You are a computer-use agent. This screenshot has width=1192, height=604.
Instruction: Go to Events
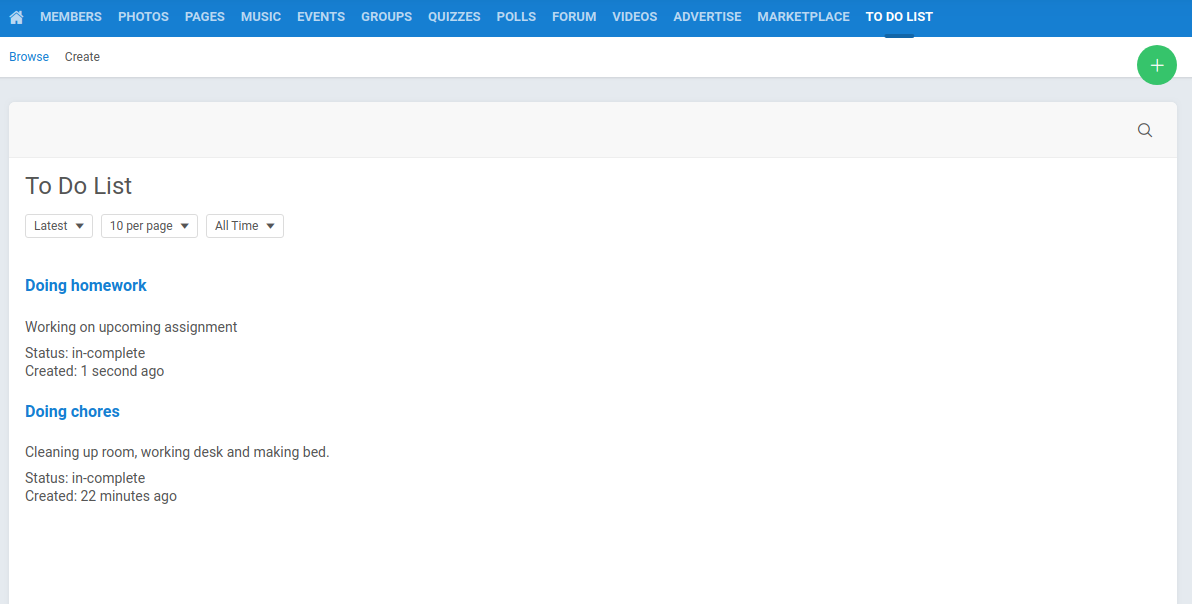(321, 17)
